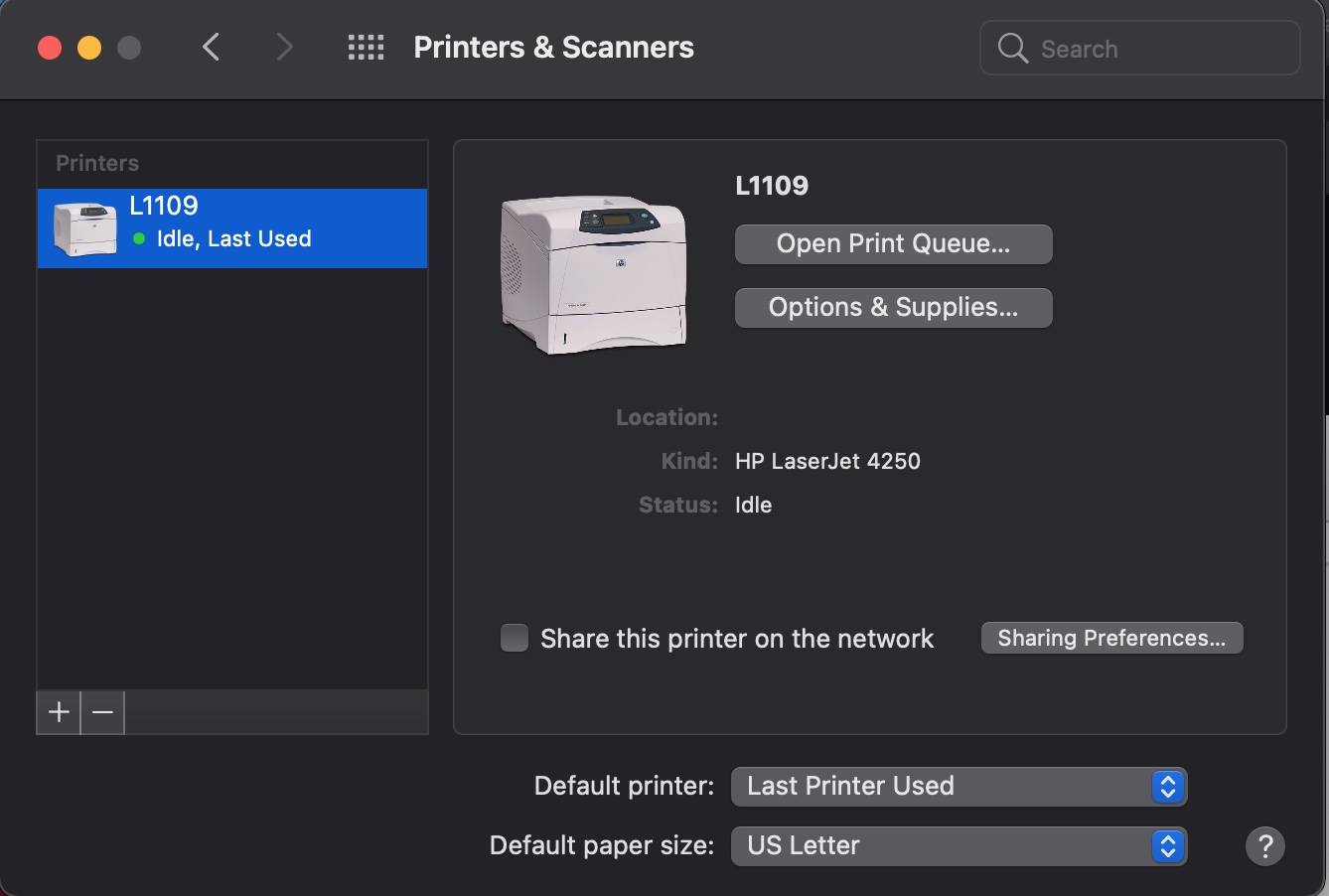The width and height of the screenshot is (1329, 896).
Task: Go back with the left chevron
Action: point(211,47)
